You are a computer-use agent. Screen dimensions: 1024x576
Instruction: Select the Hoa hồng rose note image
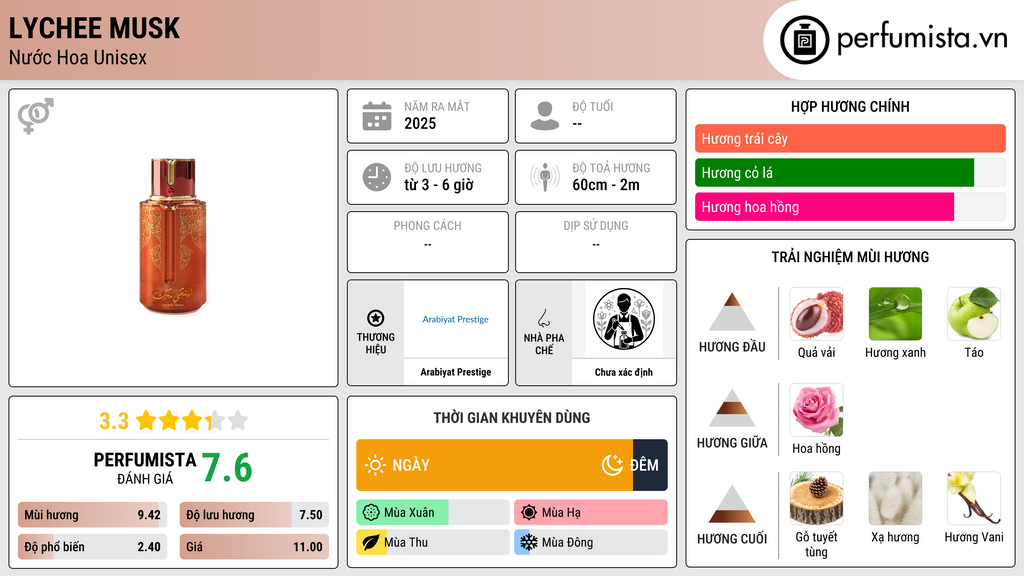point(816,409)
